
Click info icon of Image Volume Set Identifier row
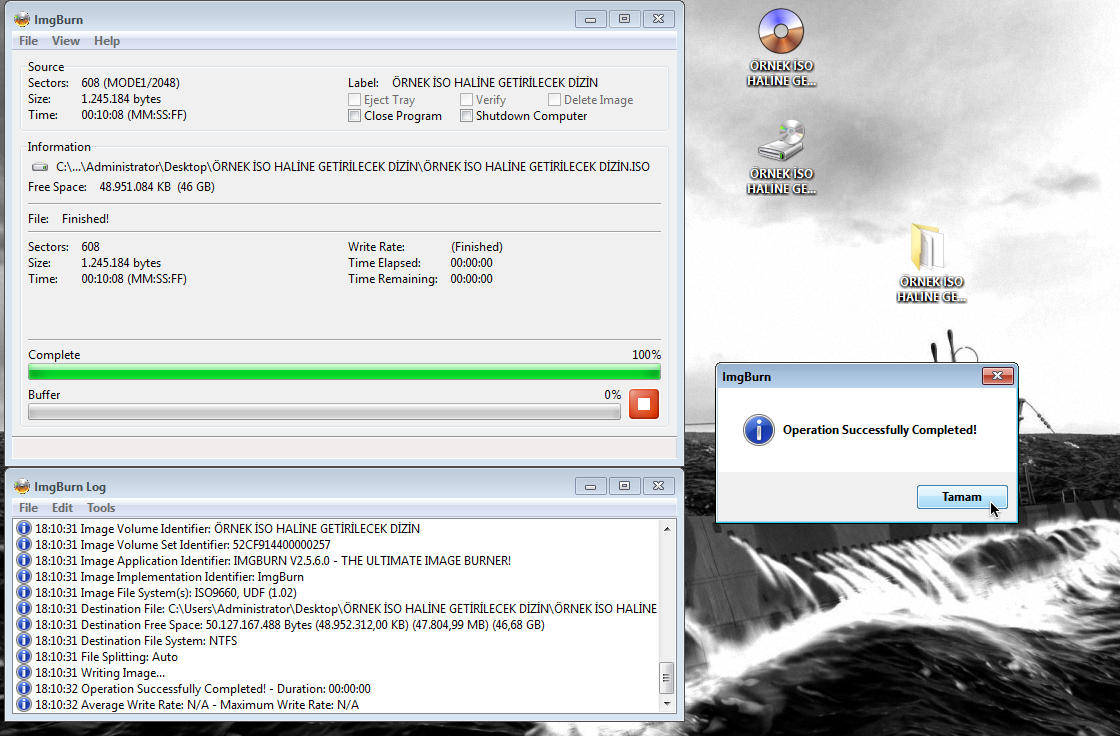[x=24, y=544]
